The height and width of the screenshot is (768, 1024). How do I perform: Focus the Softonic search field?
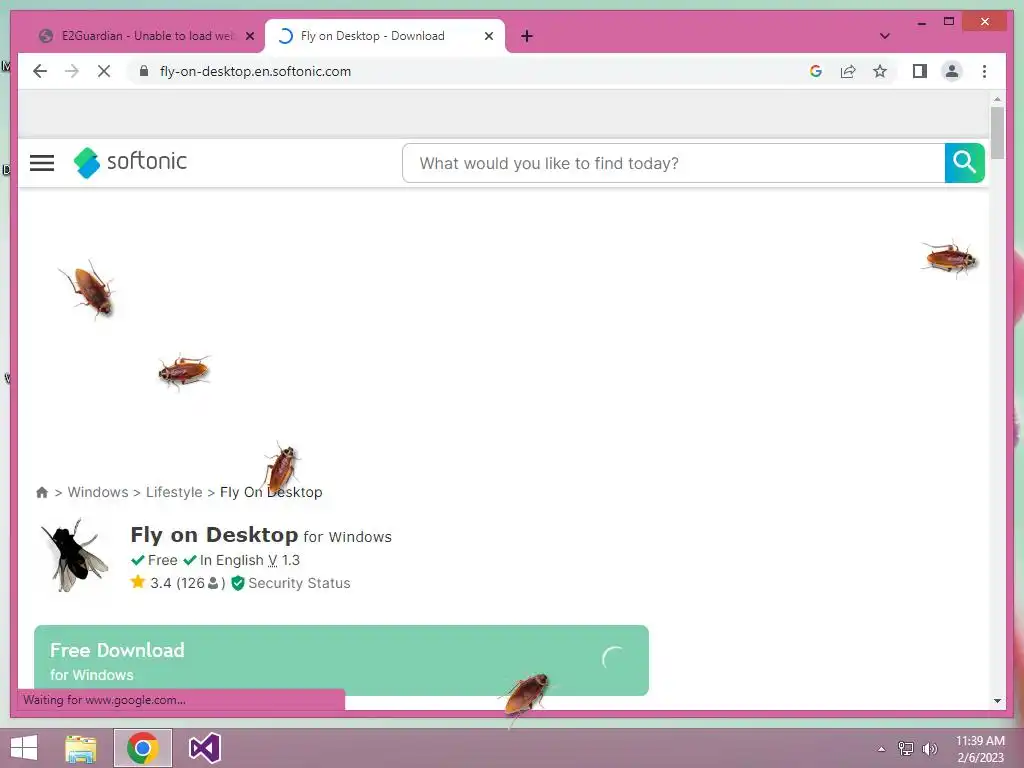tap(673, 163)
